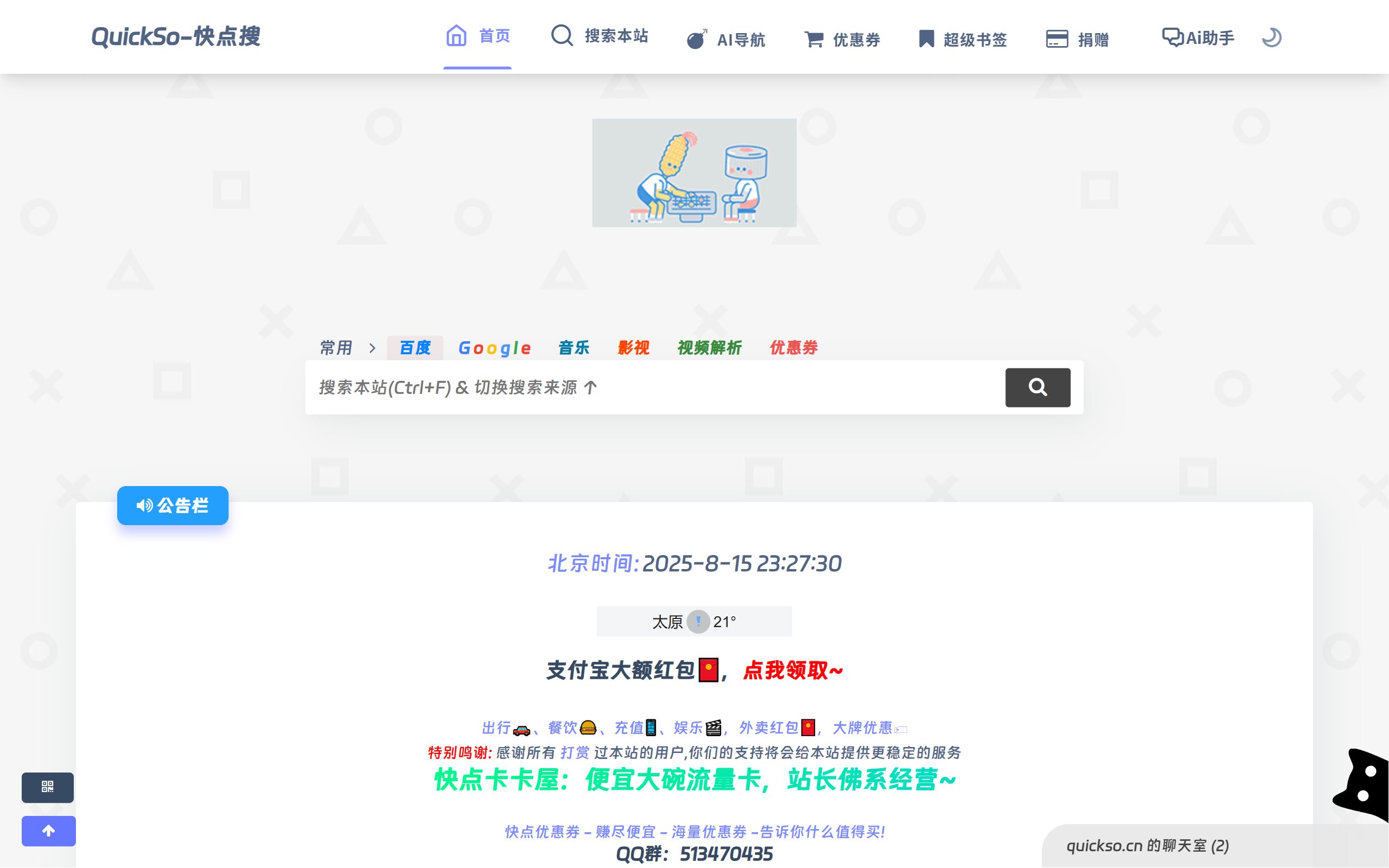Switch search source to Google
1389x868 pixels.
coord(494,348)
